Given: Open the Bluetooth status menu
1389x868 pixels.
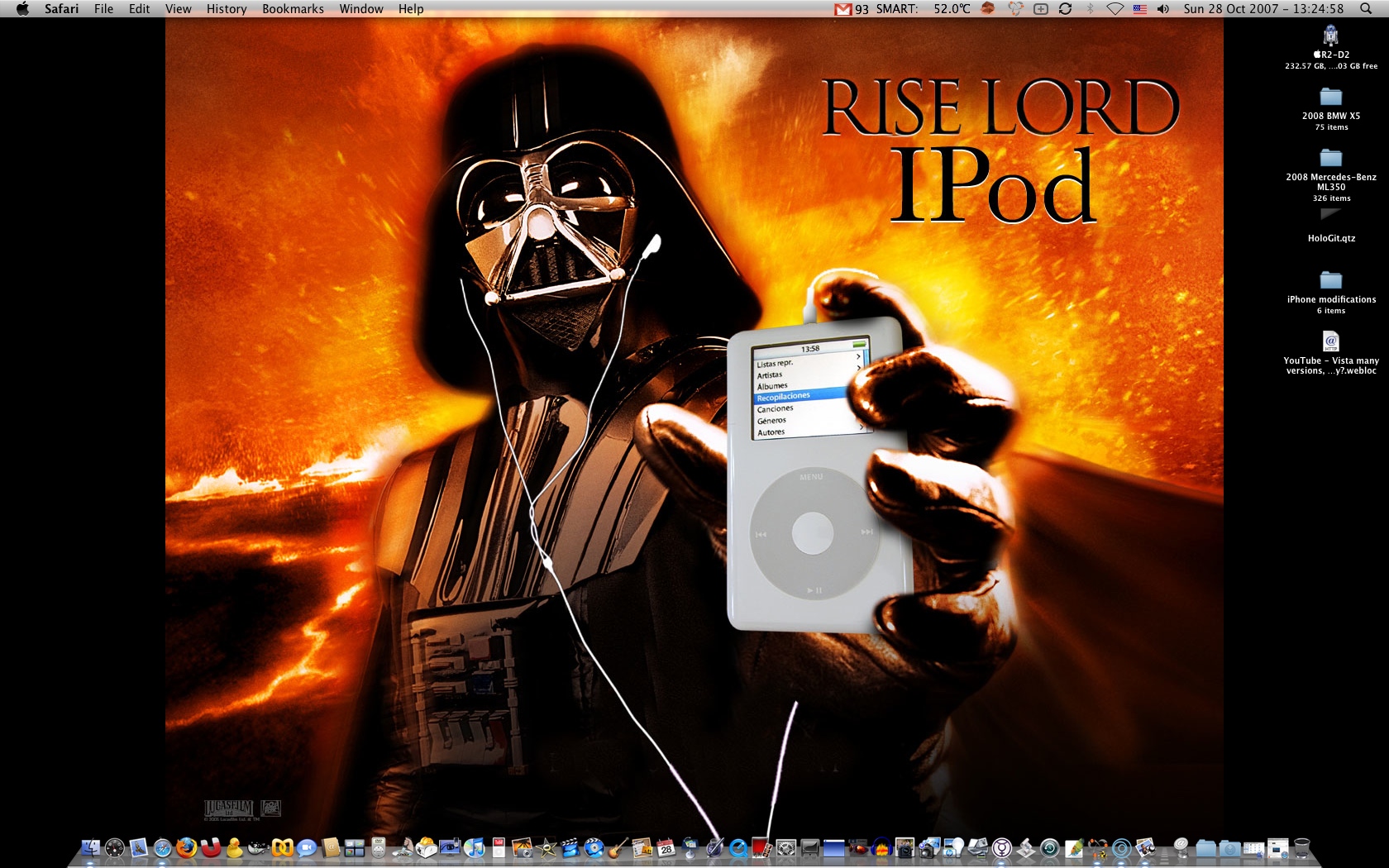Looking at the screenshot, I should 1090,9.
